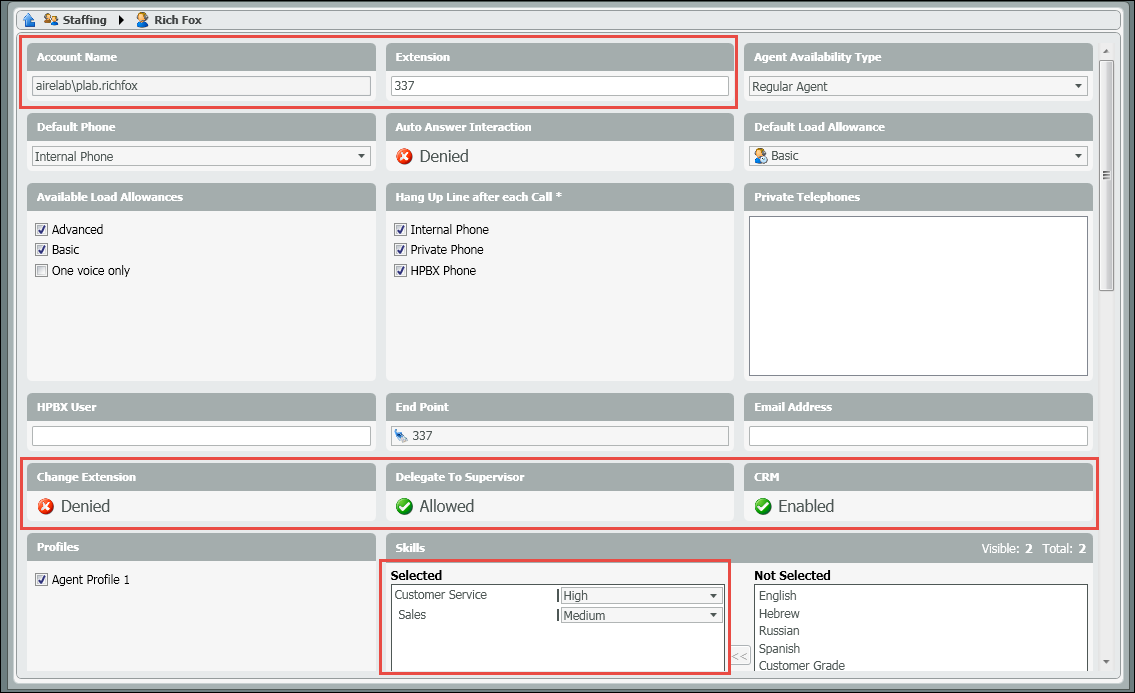
Task: Click the red Denied icon under Auto Answer Interaction
Action: tap(405, 156)
